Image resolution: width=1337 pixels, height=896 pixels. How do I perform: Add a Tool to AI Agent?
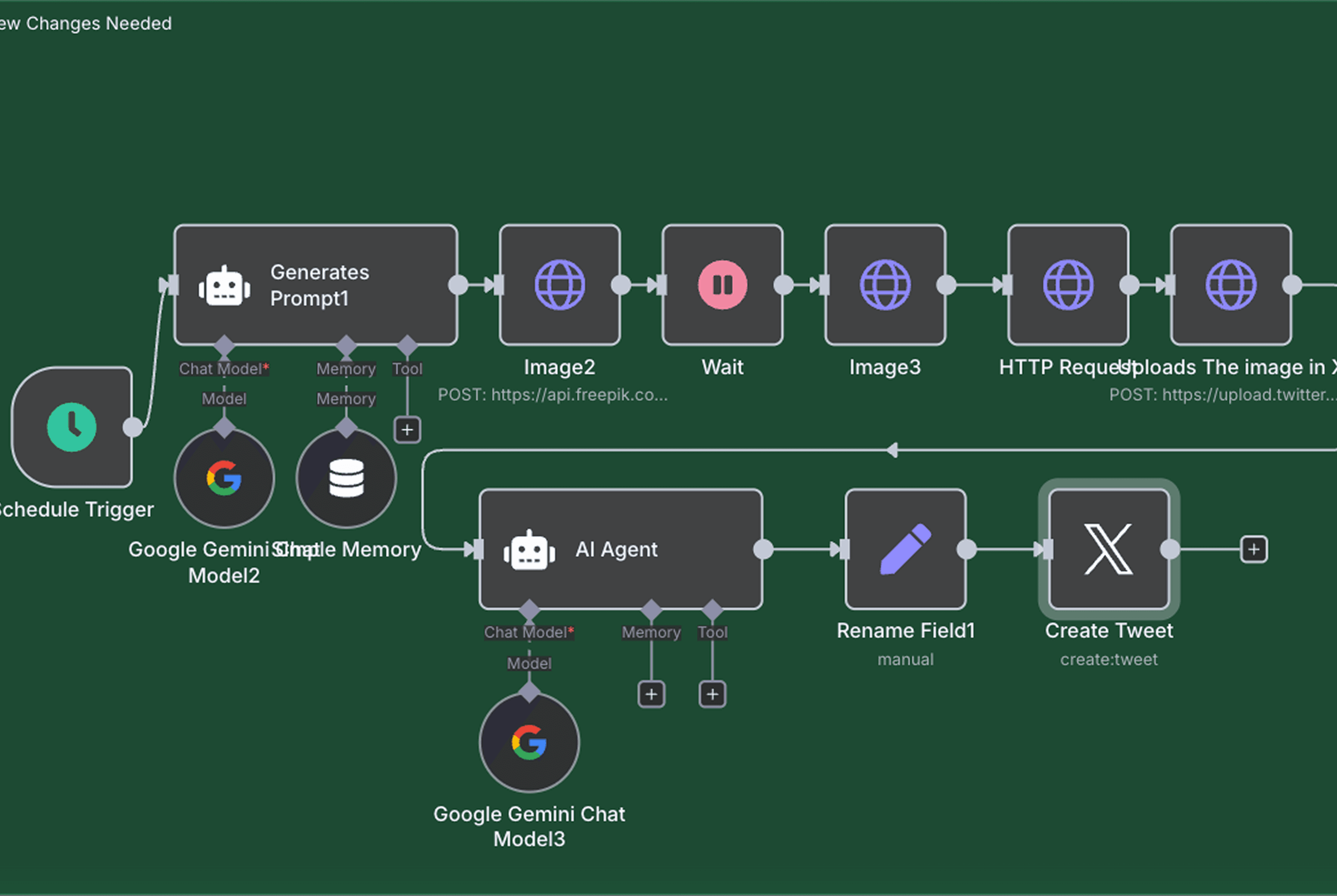(712, 694)
